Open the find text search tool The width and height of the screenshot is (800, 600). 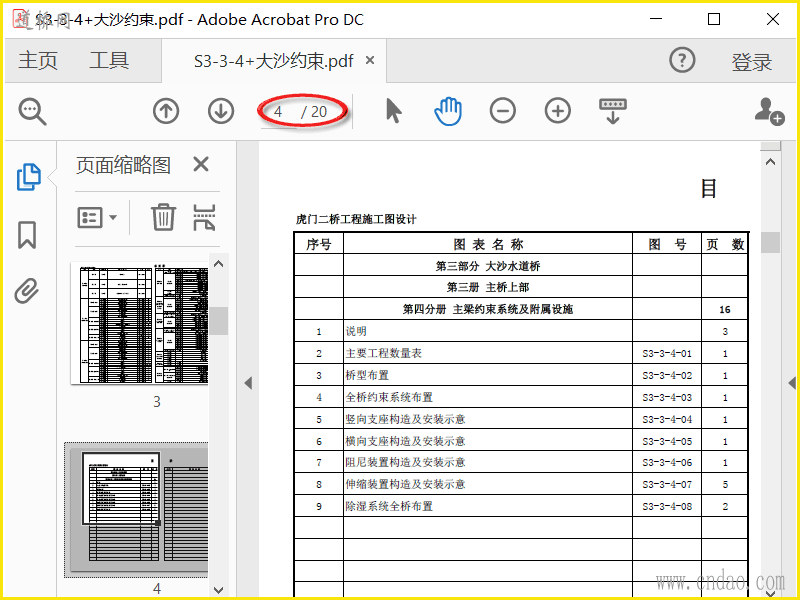point(33,111)
